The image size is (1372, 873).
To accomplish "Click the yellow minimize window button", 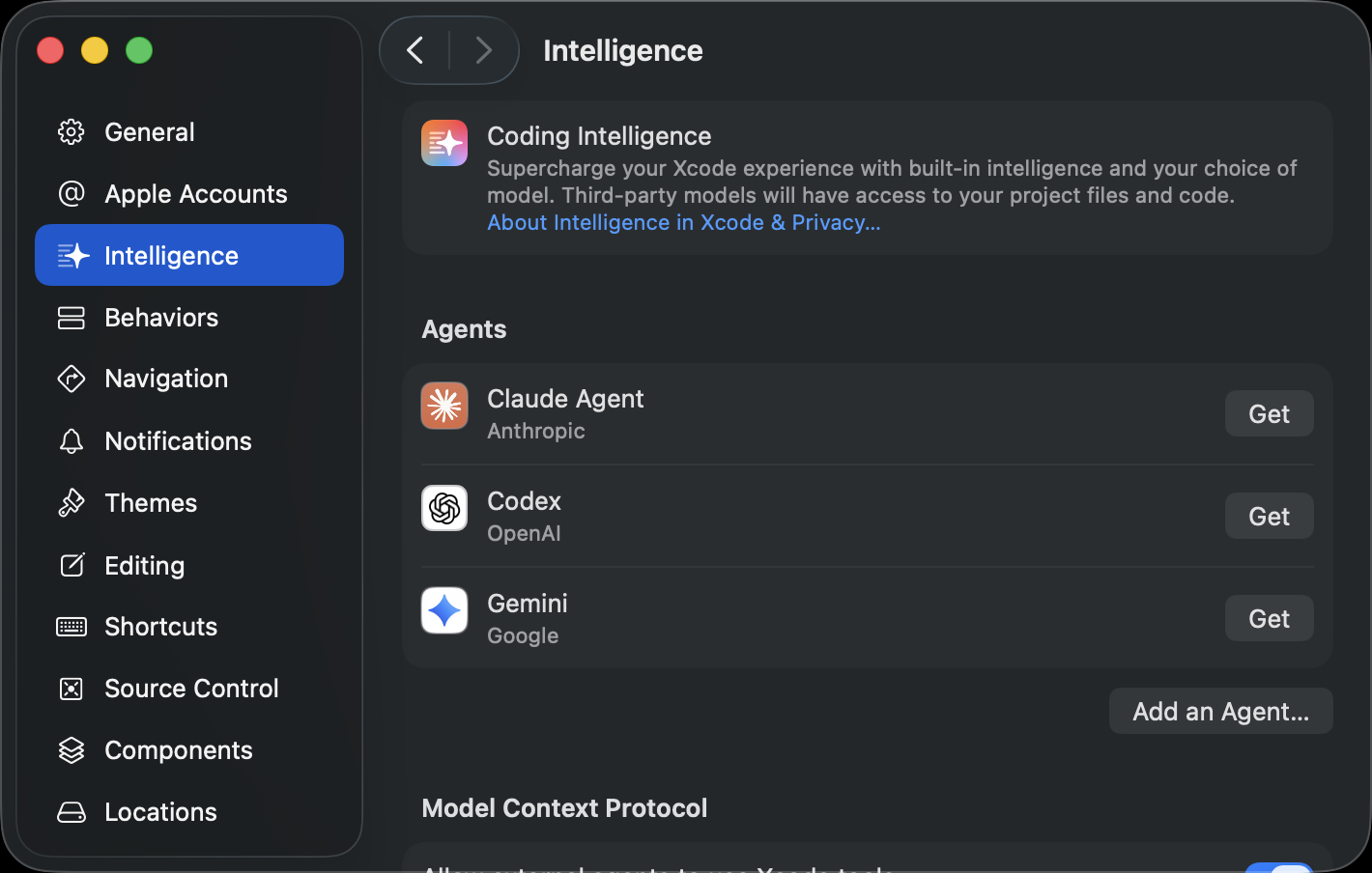I will [95, 50].
